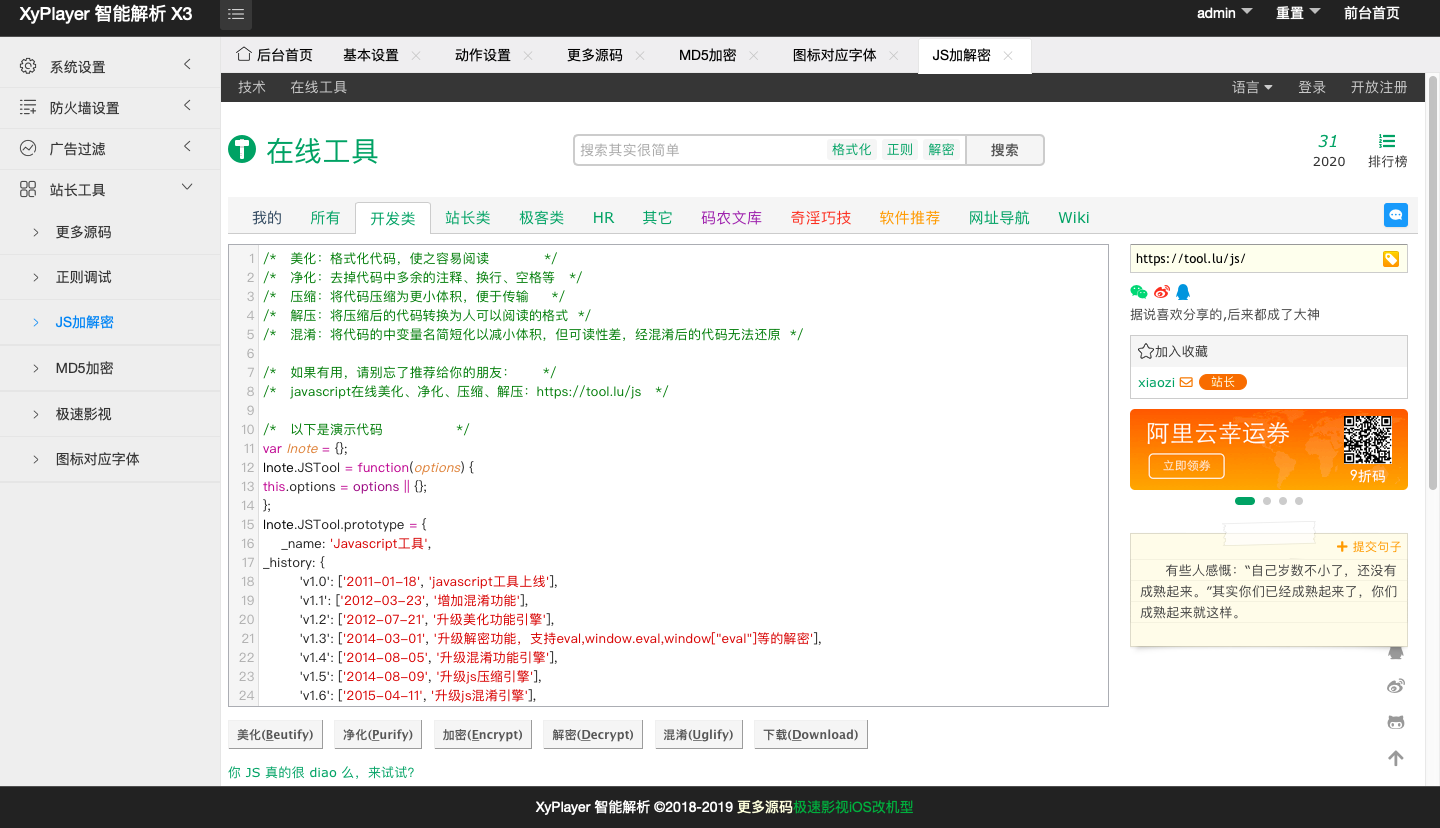
Task: Click the 搜索其实很简单 search input field
Action: pyautogui.click(x=700, y=150)
